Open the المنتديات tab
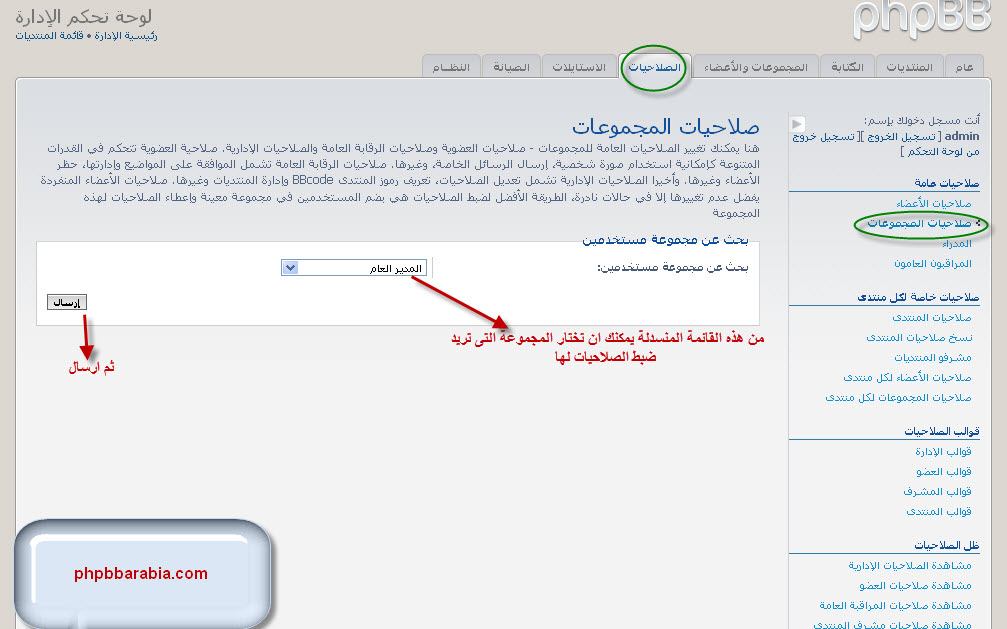This screenshot has height=629, width=1007. coord(909,67)
